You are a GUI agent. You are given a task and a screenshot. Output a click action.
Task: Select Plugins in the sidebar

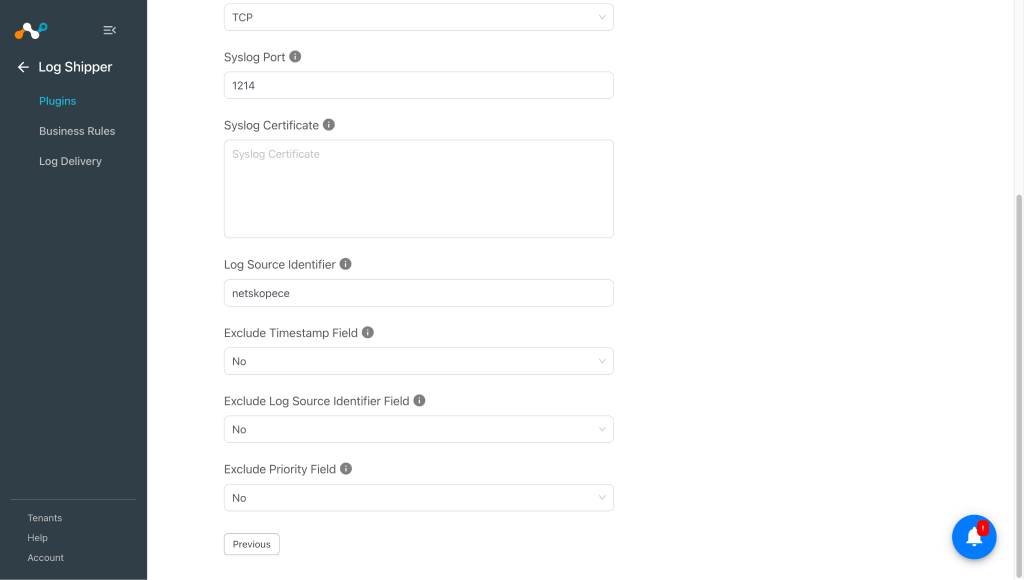pyautogui.click(x=57, y=101)
